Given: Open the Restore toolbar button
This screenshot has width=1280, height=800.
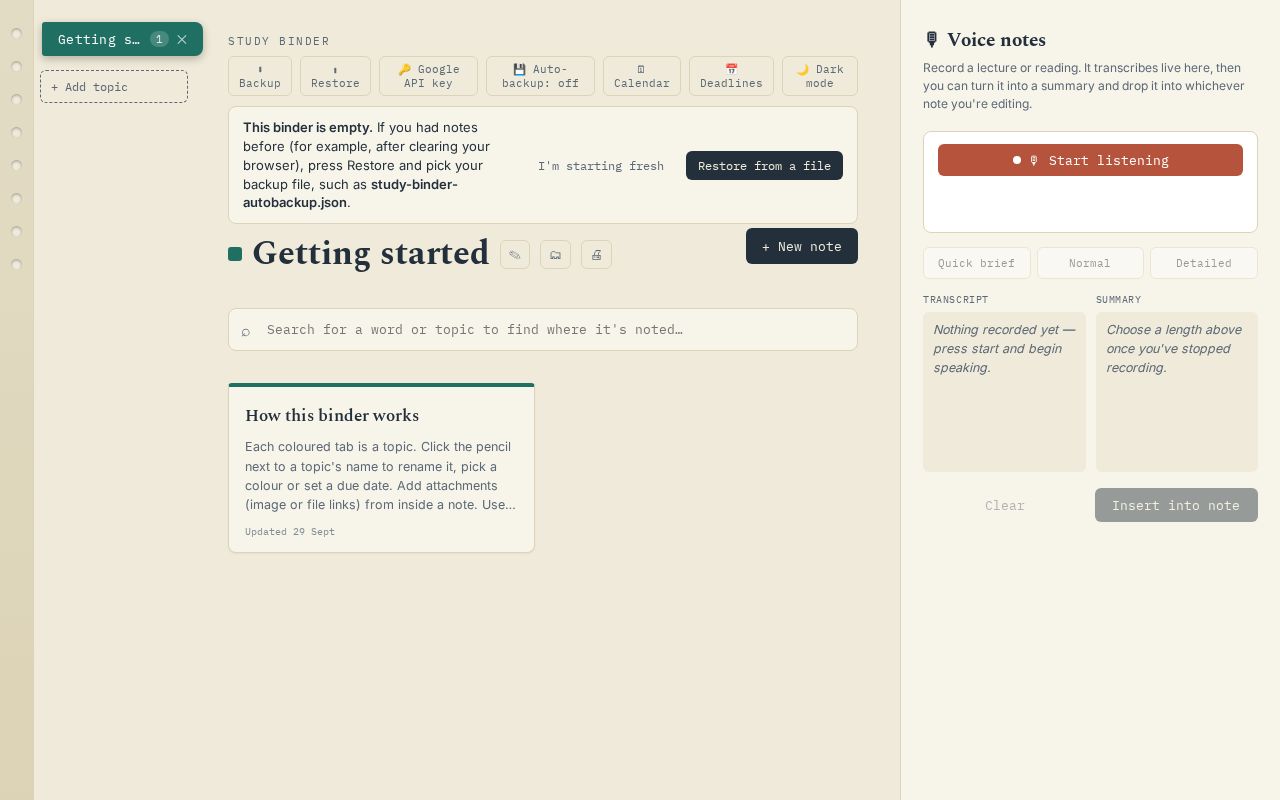Looking at the screenshot, I should (x=335, y=76).
